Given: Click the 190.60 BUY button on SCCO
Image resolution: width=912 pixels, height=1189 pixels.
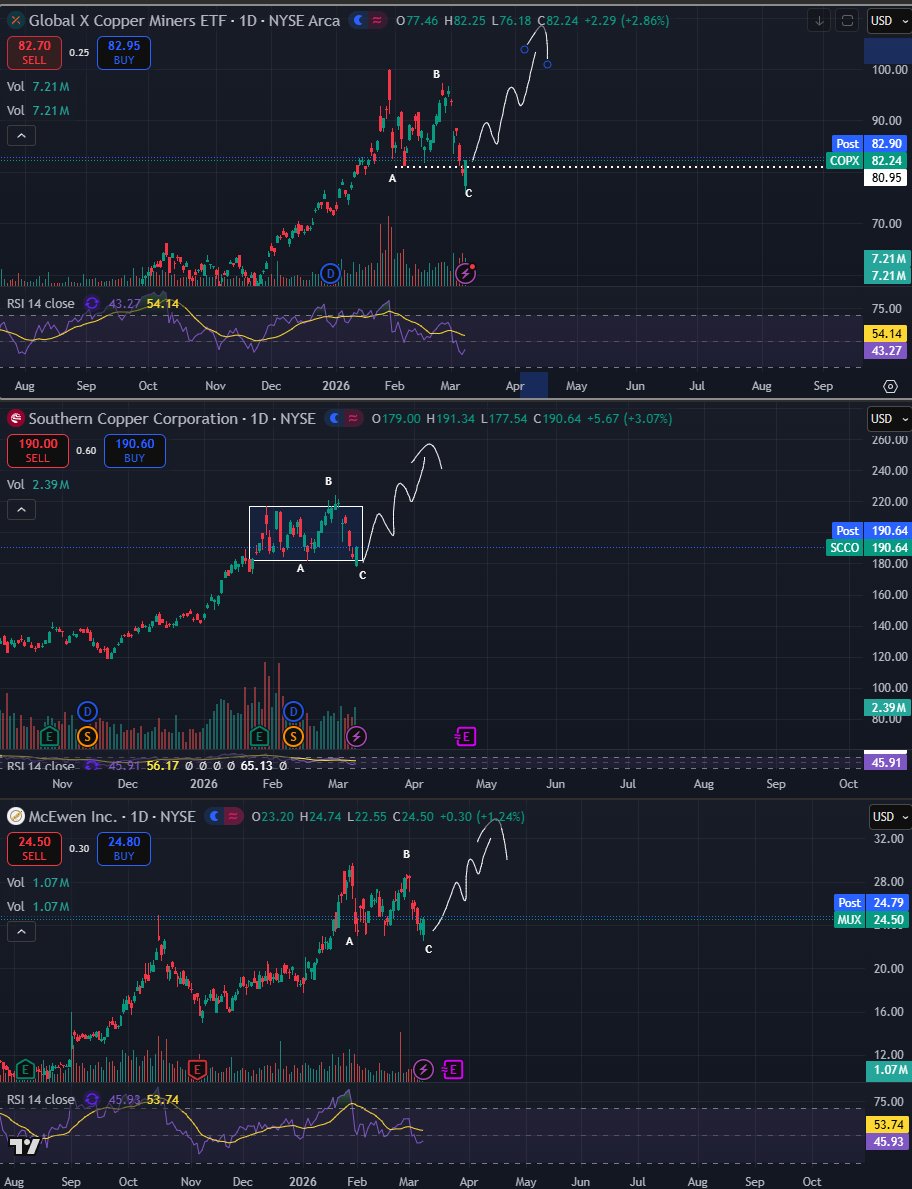Looking at the screenshot, I should (x=134, y=450).
